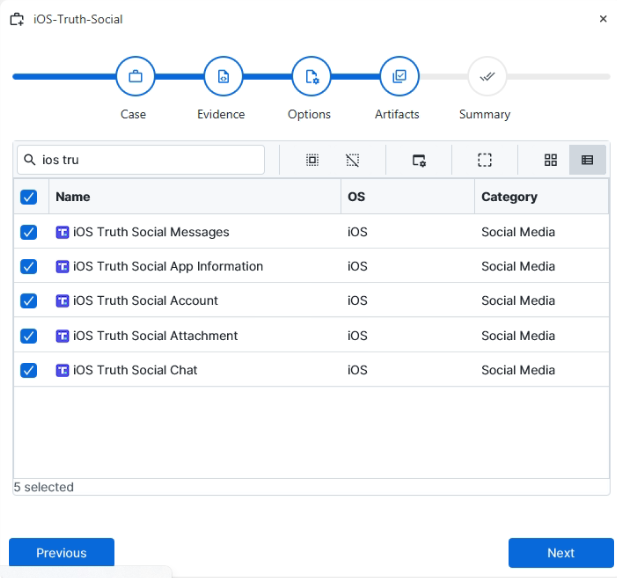Jump to the Evidence step icon

[x=222, y=76]
